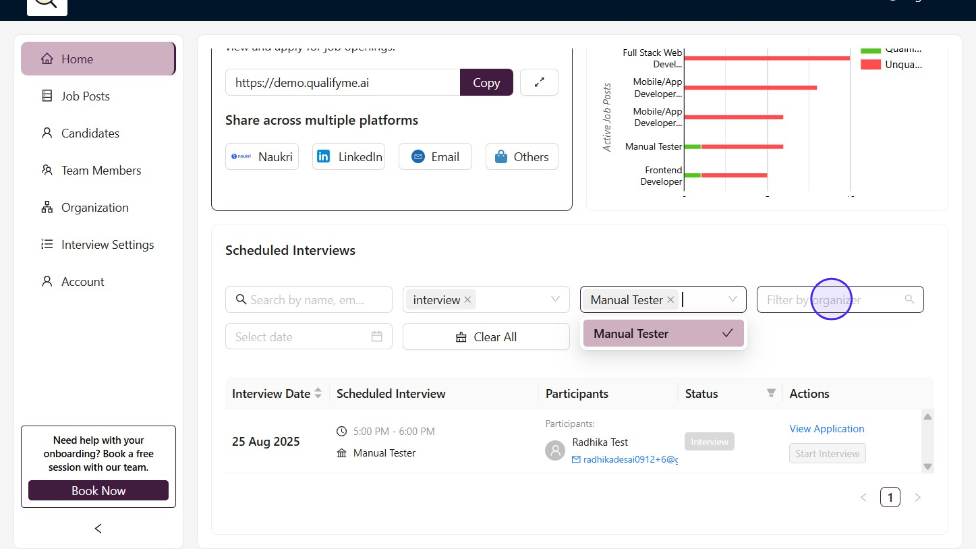
Task: Go to Interview Settings in sidebar
Action: point(107,245)
